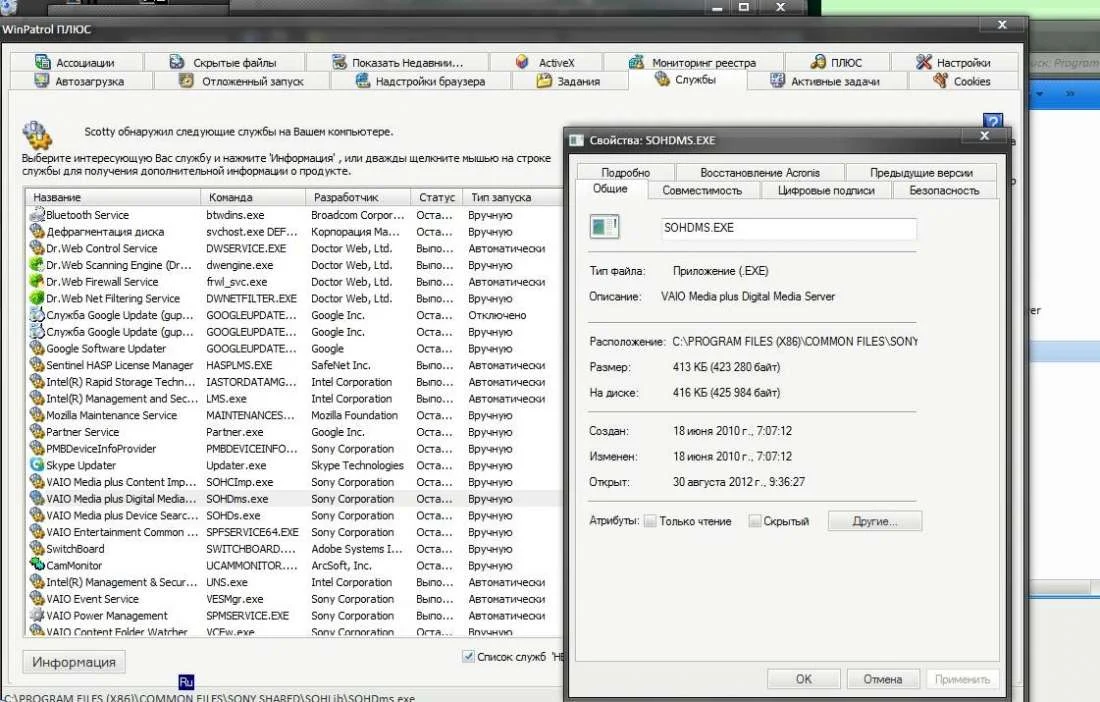1100x702 pixels.
Task: Sort by Разработчик column header
Action: click(x=358, y=197)
